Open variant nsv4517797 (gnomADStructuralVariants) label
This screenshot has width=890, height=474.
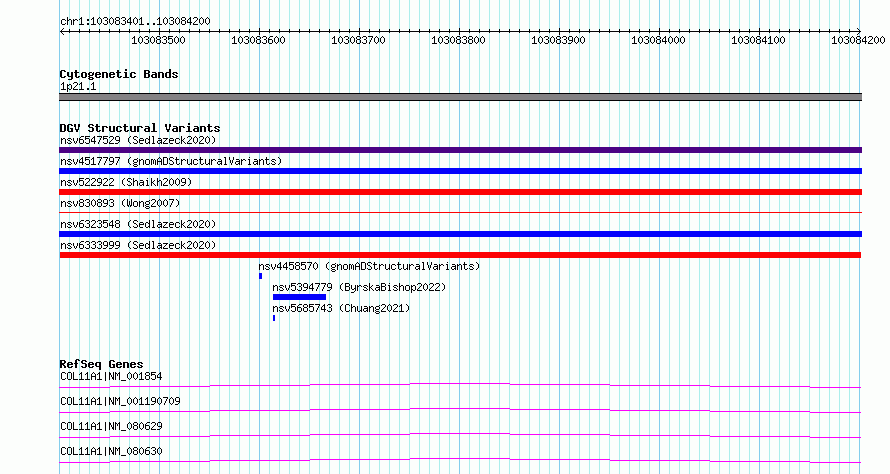[171, 161]
